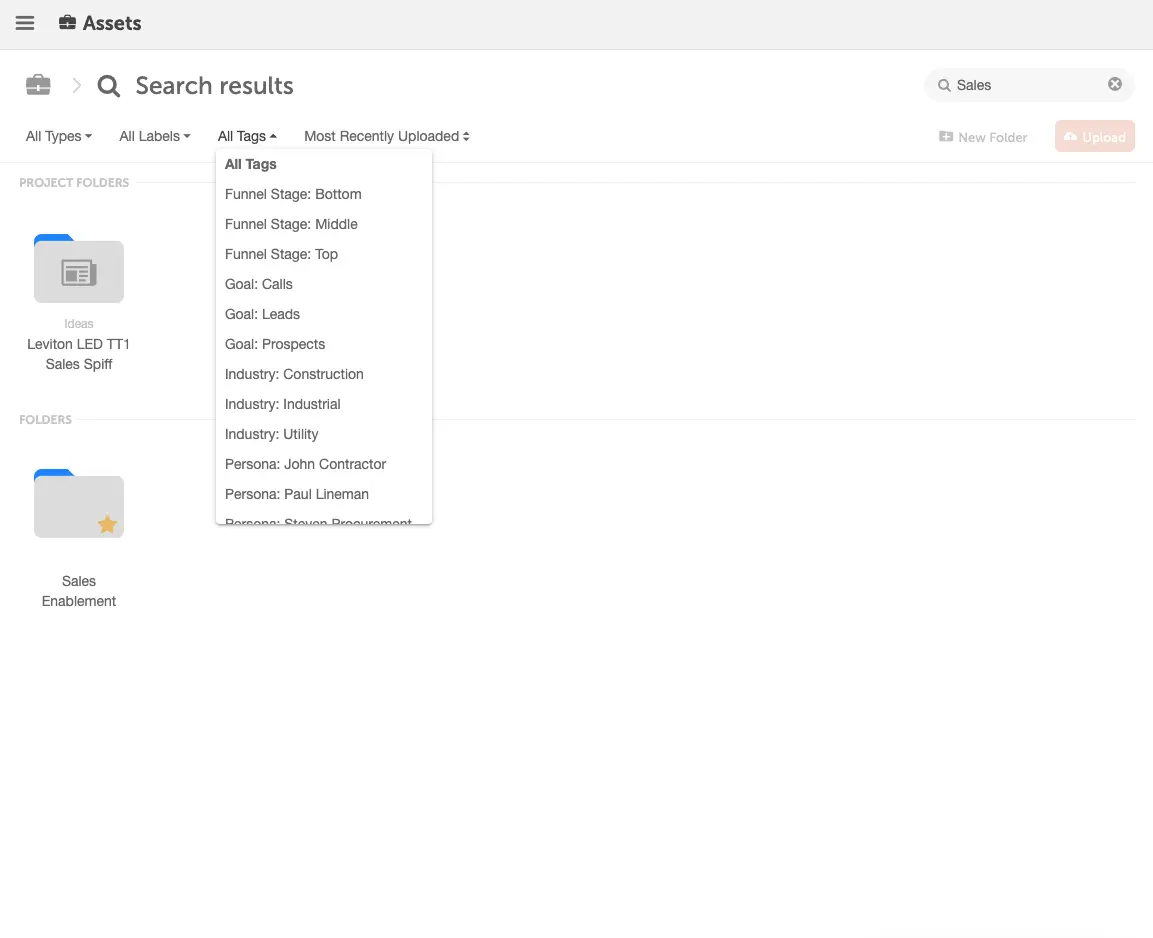Filter by Funnel Stage: Middle tag
1153x938 pixels.
tap(324, 224)
